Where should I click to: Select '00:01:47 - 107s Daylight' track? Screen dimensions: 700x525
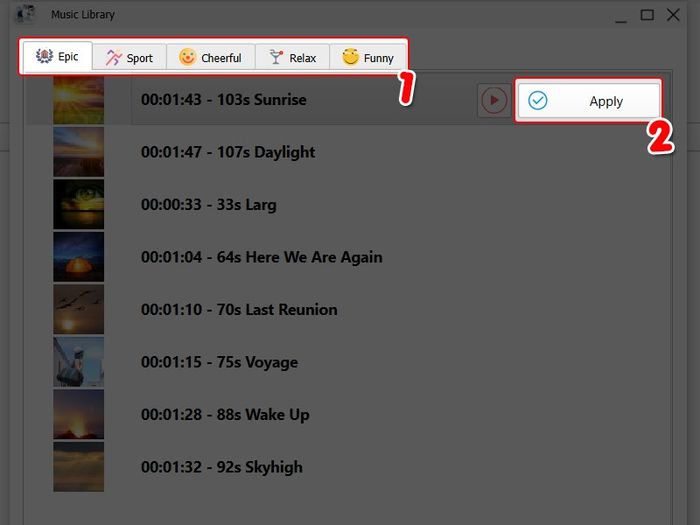coord(228,152)
